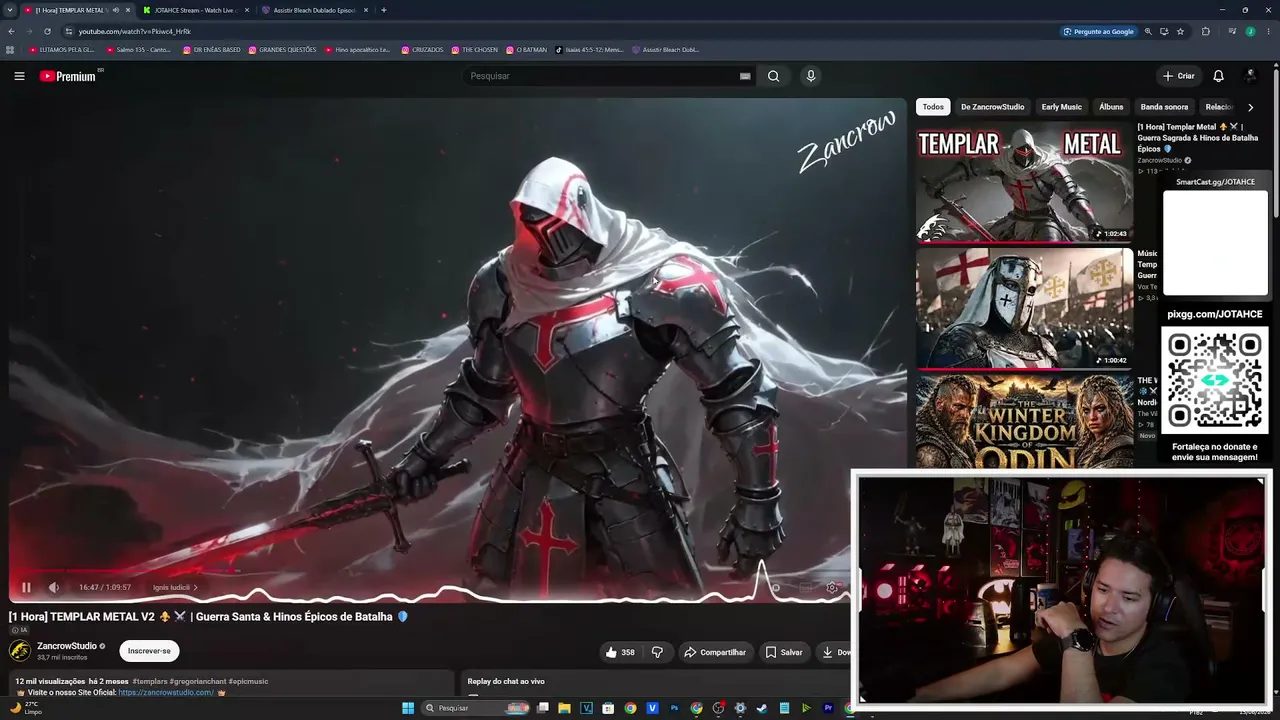This screenshot has width=1280, height=720.
Task: Switch to the JOTAHCE Stream browser tab
Action: coord(196,10)
